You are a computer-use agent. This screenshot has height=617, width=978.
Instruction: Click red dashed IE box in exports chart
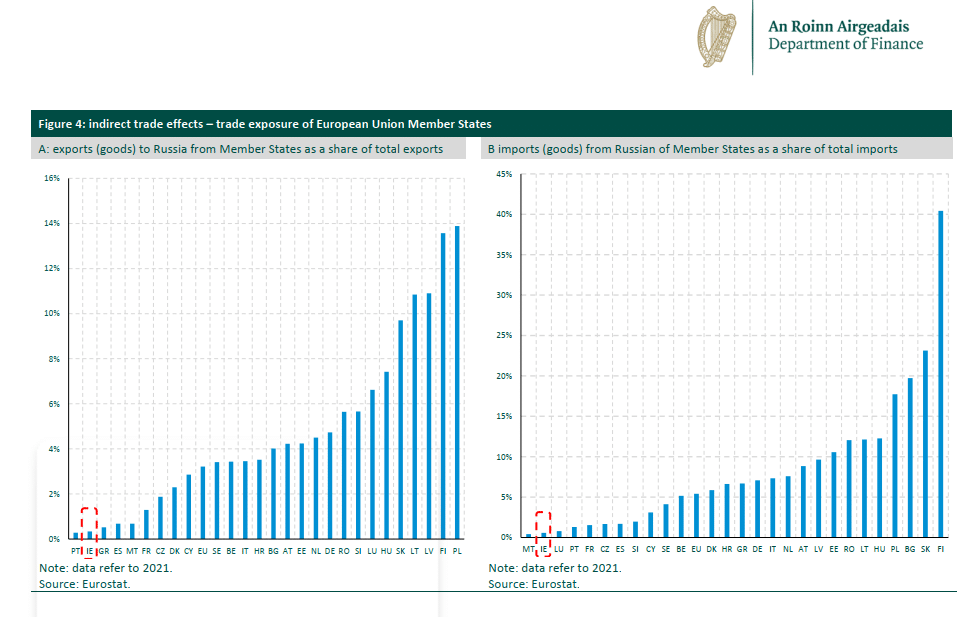pyautogui.click(x=89, y=523)
